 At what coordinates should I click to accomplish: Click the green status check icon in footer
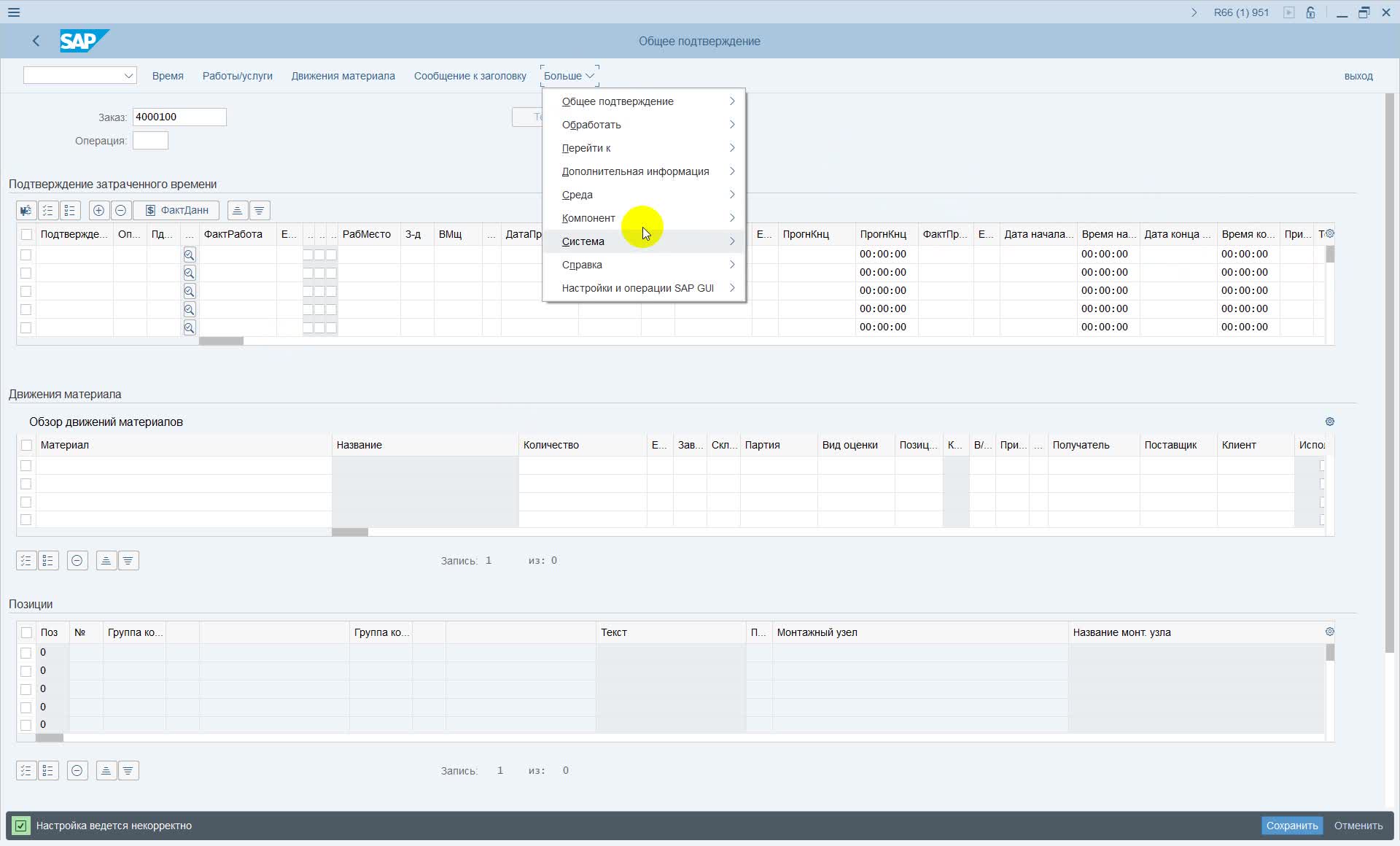(20, 826)
